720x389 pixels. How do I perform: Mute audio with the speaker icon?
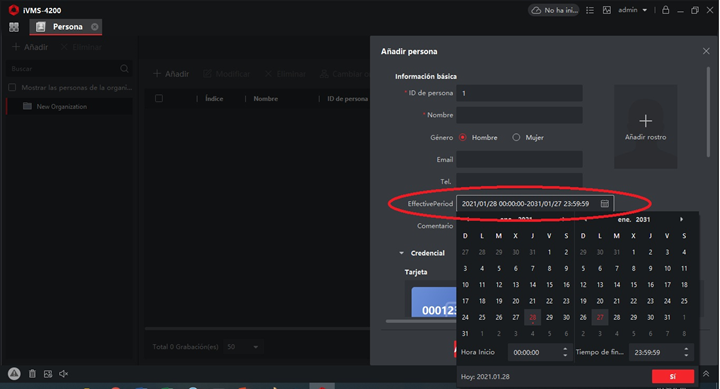[63, 374]
